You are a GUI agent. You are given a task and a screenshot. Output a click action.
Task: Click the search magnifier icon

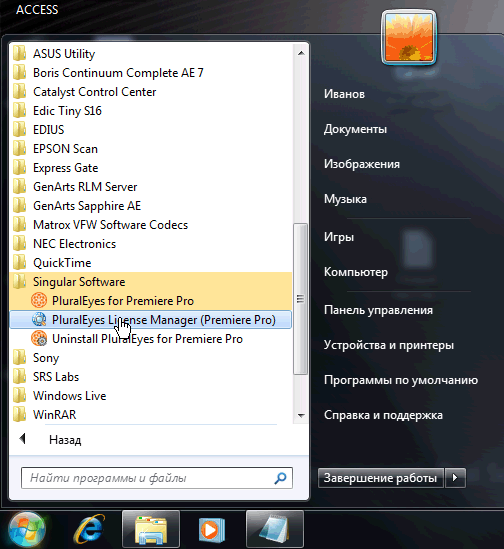[x=281, y=478]
